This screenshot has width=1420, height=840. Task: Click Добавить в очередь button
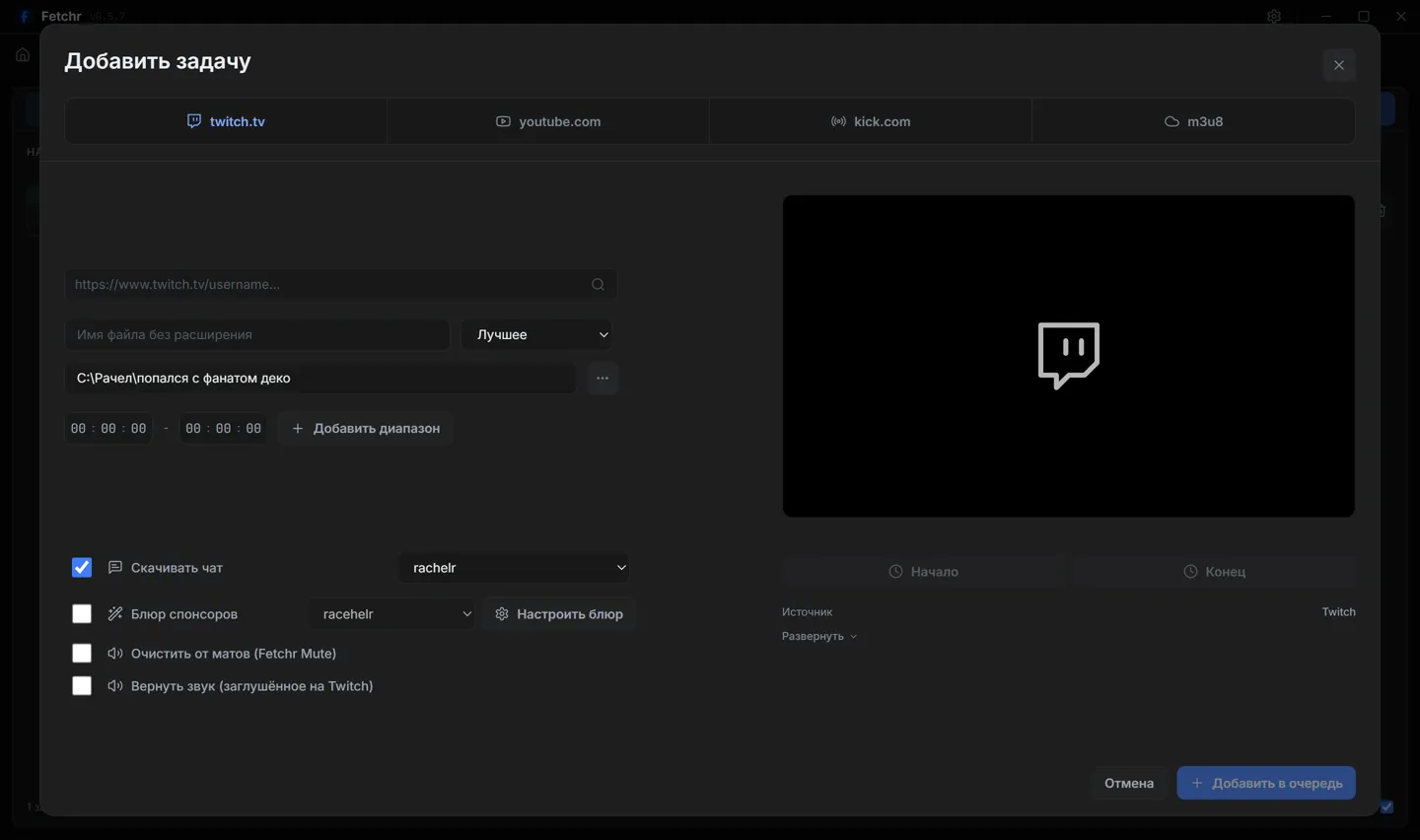(1266, 783)
